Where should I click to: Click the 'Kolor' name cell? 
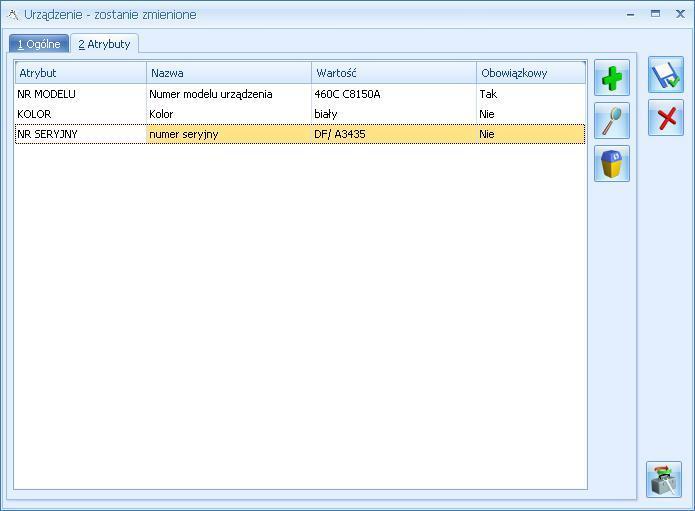(229, 114)
